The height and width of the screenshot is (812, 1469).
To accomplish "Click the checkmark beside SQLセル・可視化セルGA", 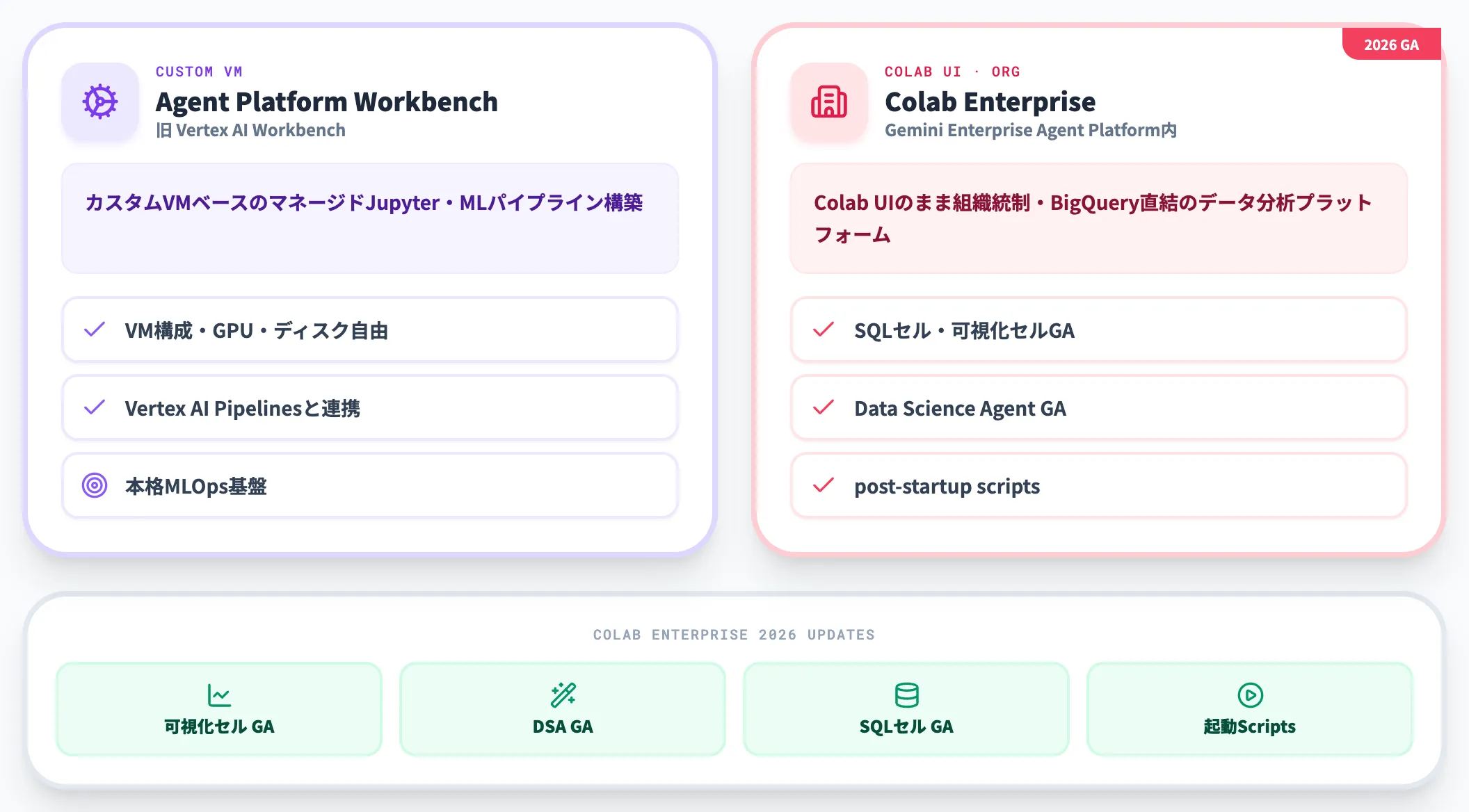I will point(824,330).
